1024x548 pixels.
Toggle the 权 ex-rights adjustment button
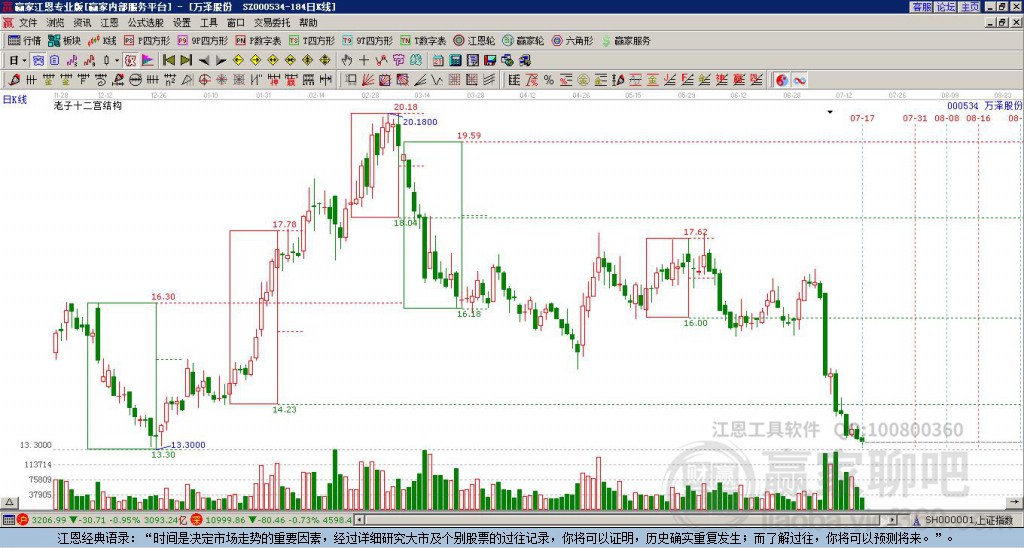coord(130,61)
